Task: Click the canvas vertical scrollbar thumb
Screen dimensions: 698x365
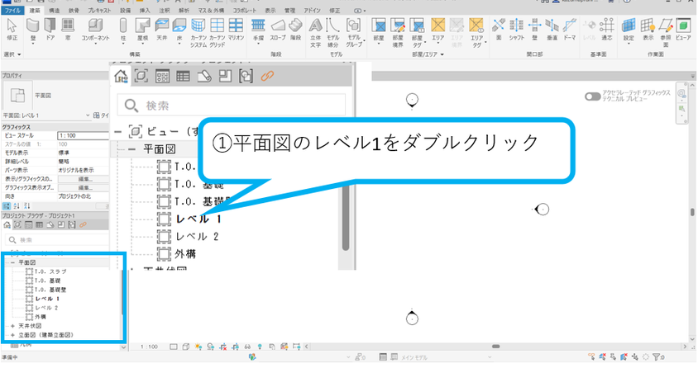Action: click(x=692, y=212)
